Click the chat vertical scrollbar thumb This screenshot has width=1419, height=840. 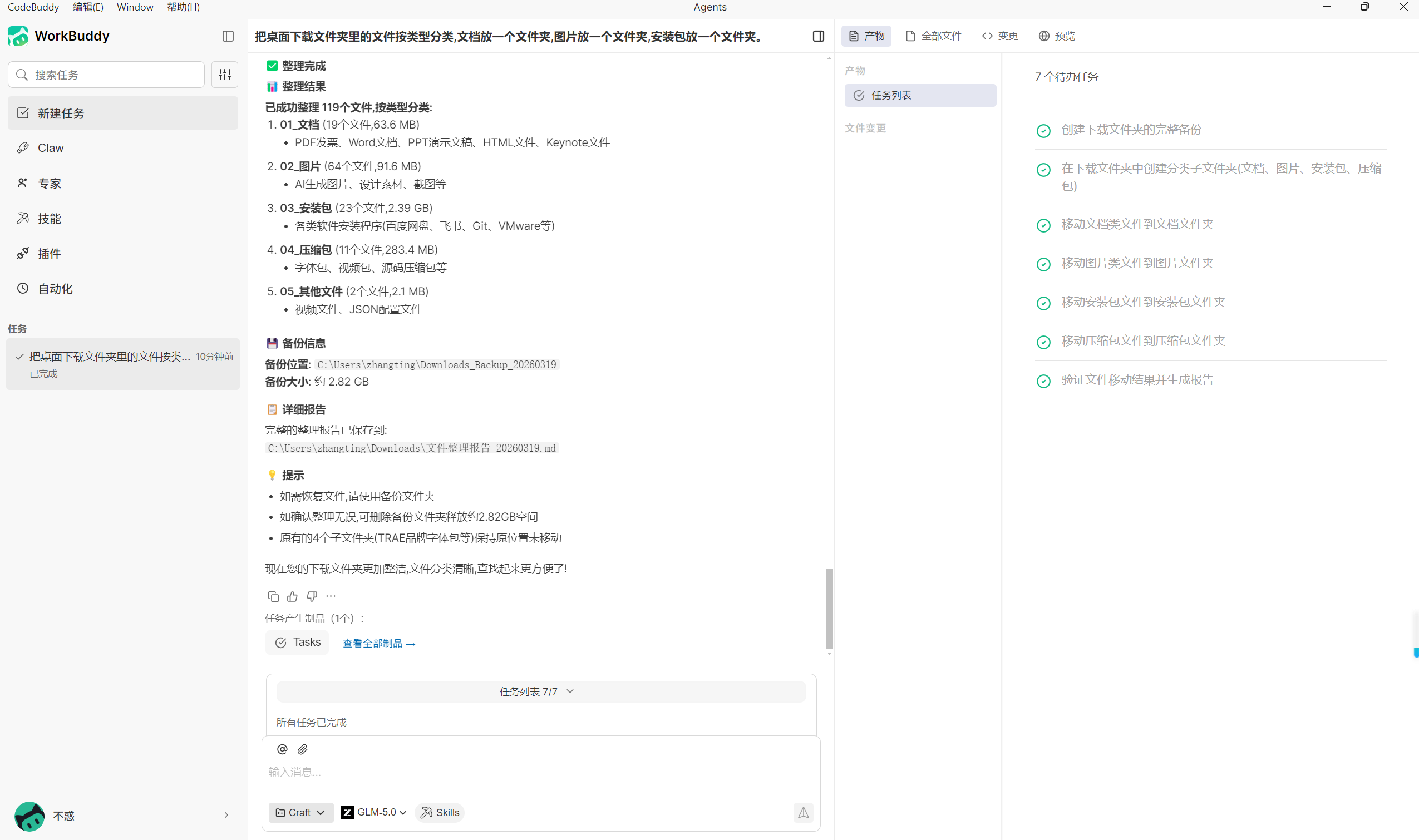(829, 609)
